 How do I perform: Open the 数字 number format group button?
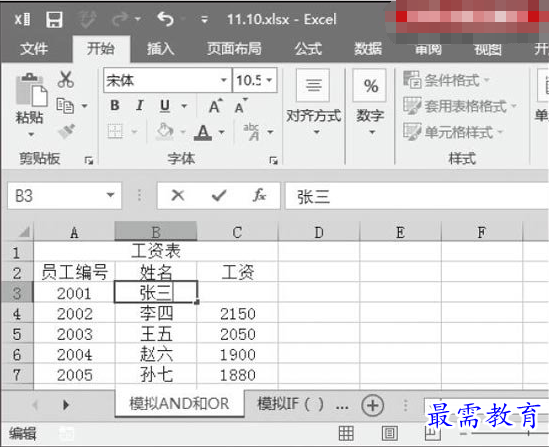click(370, 103)
